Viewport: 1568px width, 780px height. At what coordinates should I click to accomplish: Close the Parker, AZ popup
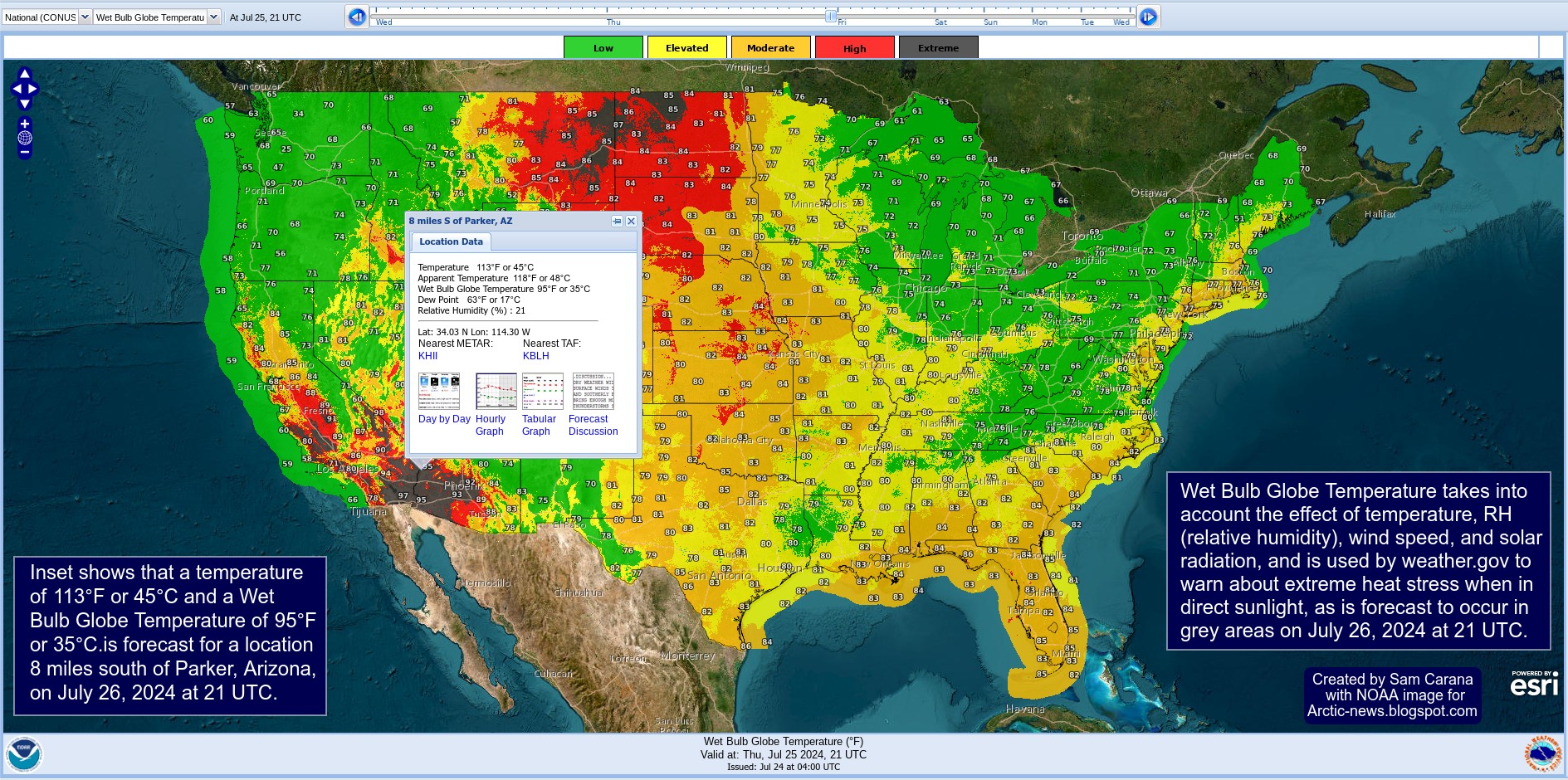click(x=631, y=221)
